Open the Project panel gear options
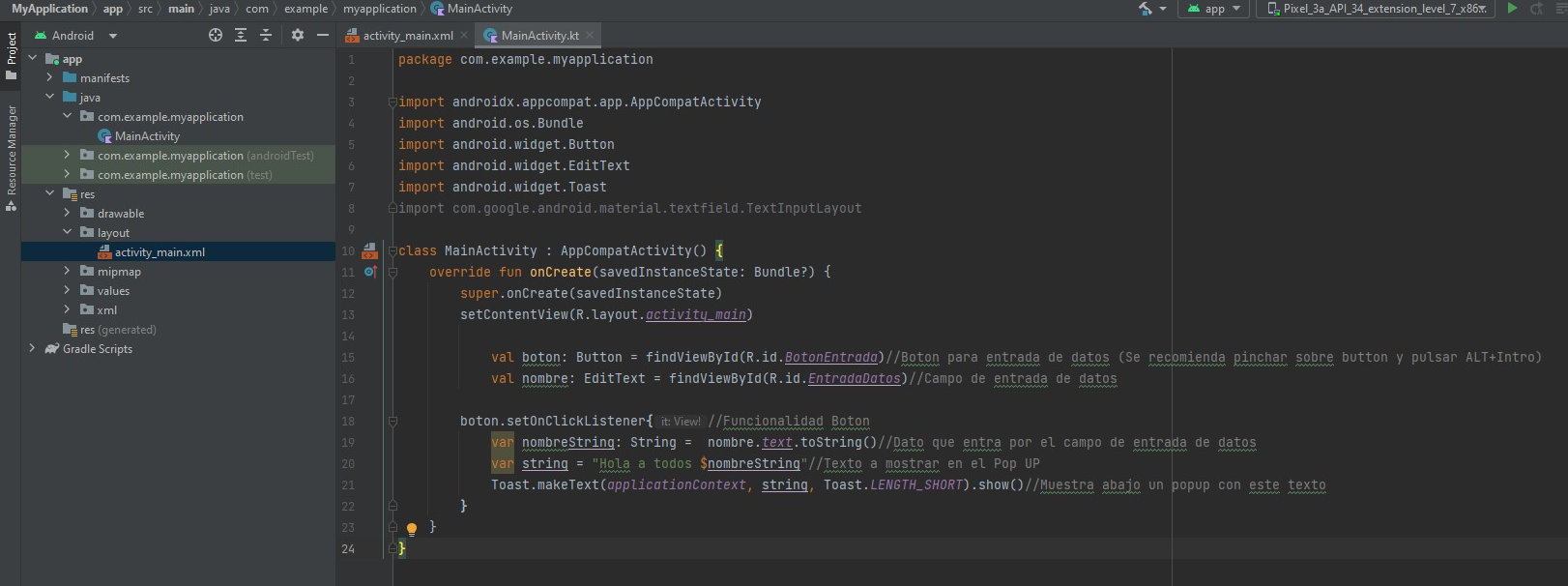Viewport: 1568px width, 586px height. 298,35
